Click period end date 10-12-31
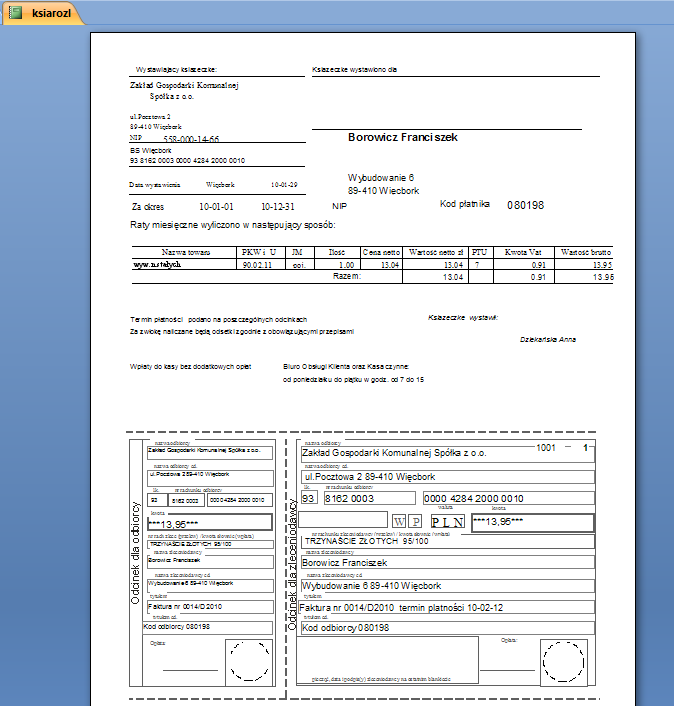 click(278, 207)
